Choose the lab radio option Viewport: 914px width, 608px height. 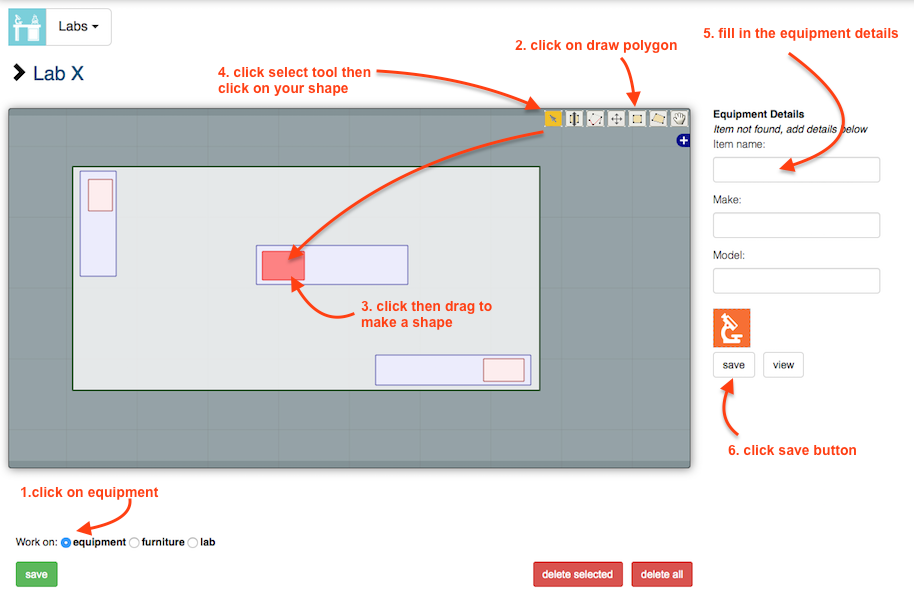(193, 543)
